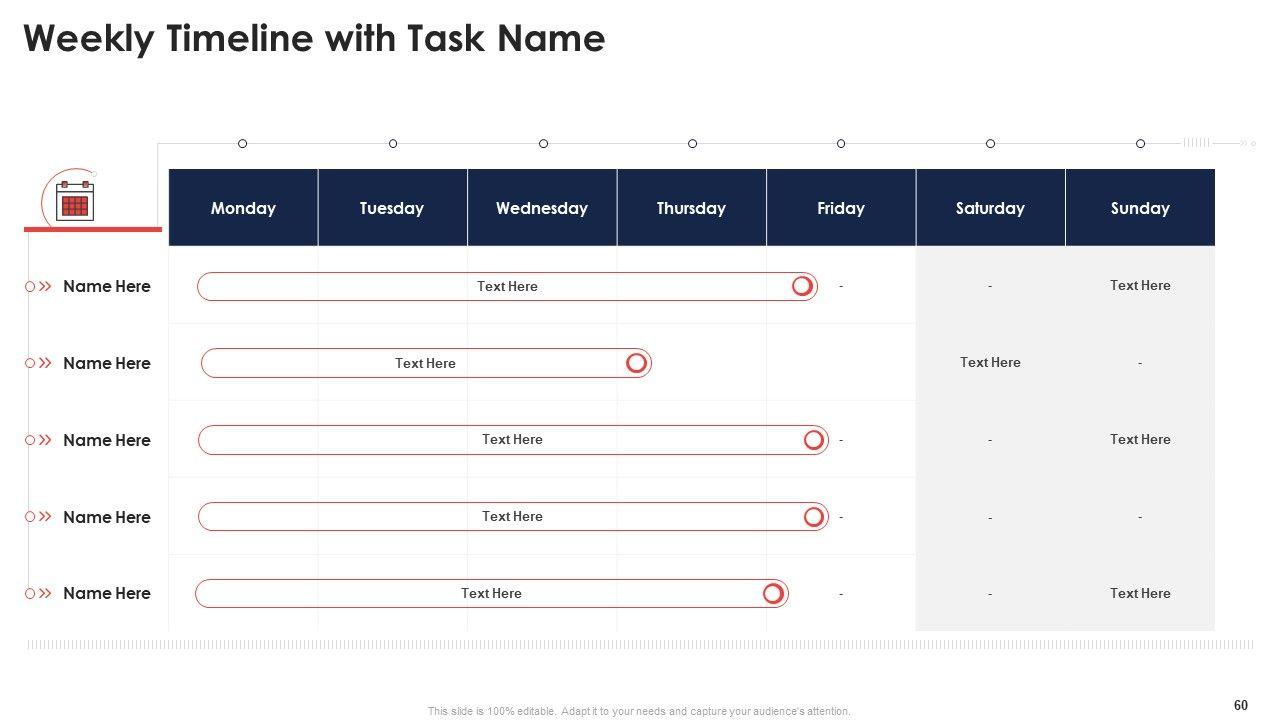Select the timeline dot above Monday
This screenshot has height=720, width=1280.
point(242,144)
